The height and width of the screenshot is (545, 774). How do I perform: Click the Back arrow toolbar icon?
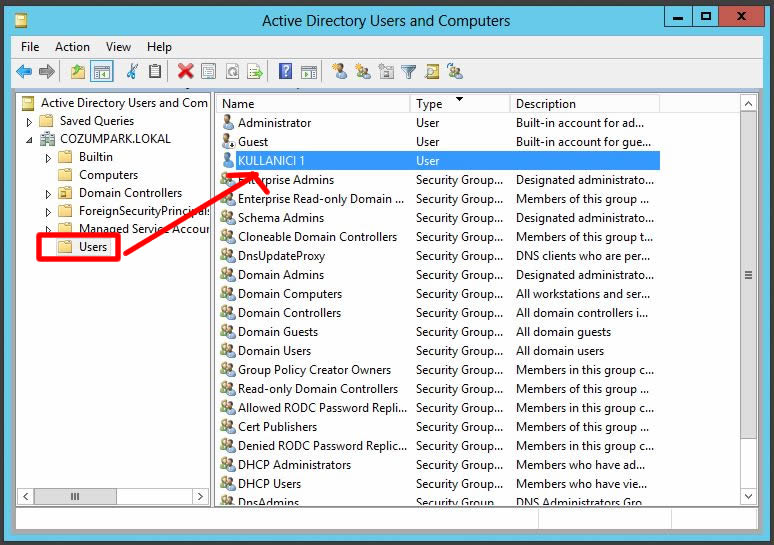(x=24, y=71)
